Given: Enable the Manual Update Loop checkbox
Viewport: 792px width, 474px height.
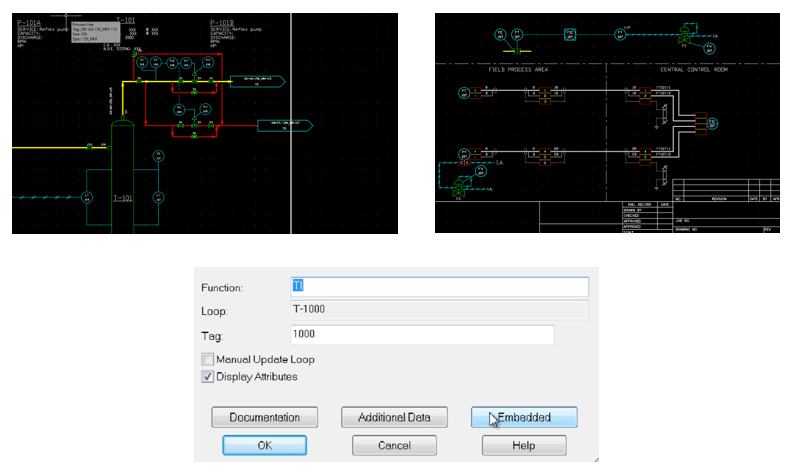Looking at the screenshot, I should tap(208, 359).
